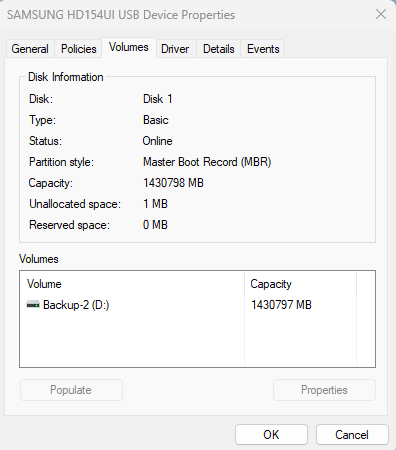The height and width of the screenshot is (450, 396).
Task: Close the Device Properties dialog
Action: 381,14
